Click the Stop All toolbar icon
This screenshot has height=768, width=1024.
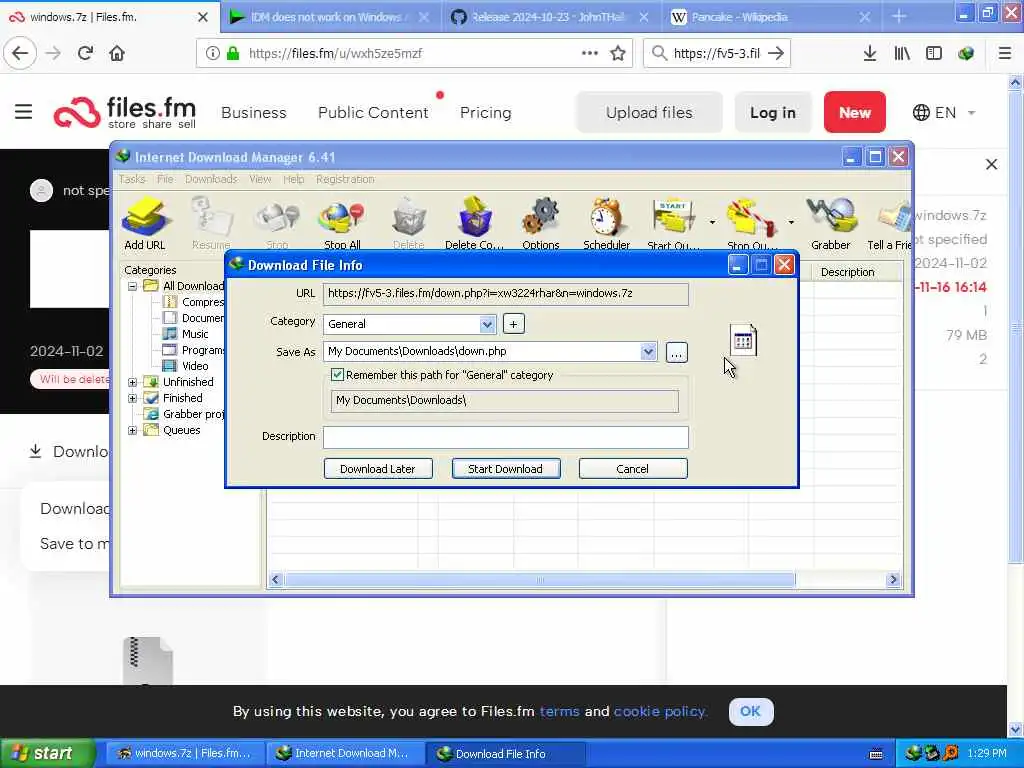(342, 224)
